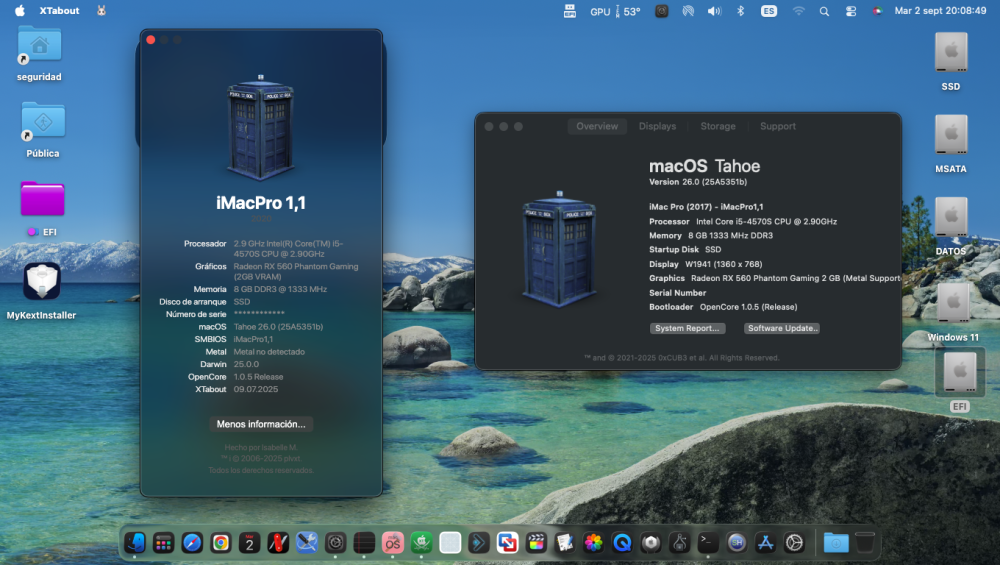
Task: Click the Procesador value in XTabout
Action: click(288, 249)
